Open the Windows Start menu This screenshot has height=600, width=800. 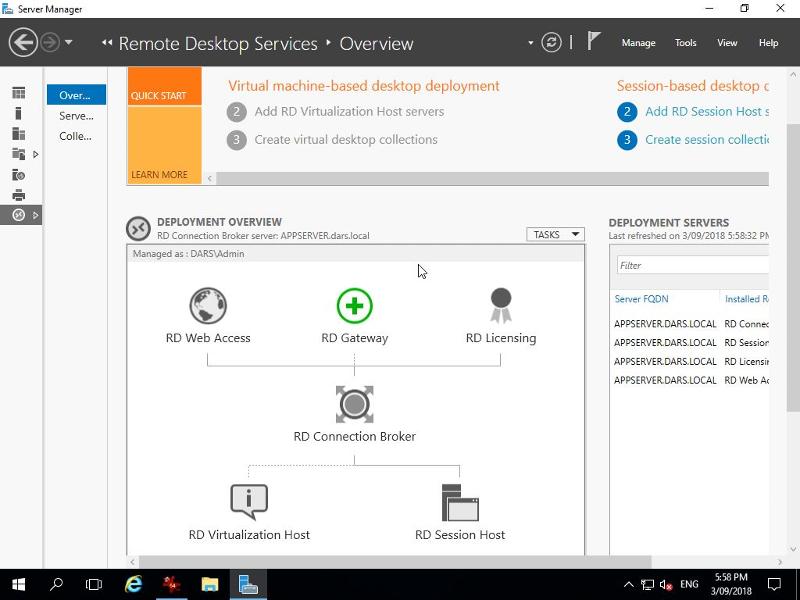pyautogui.click(x=18, y=584)
